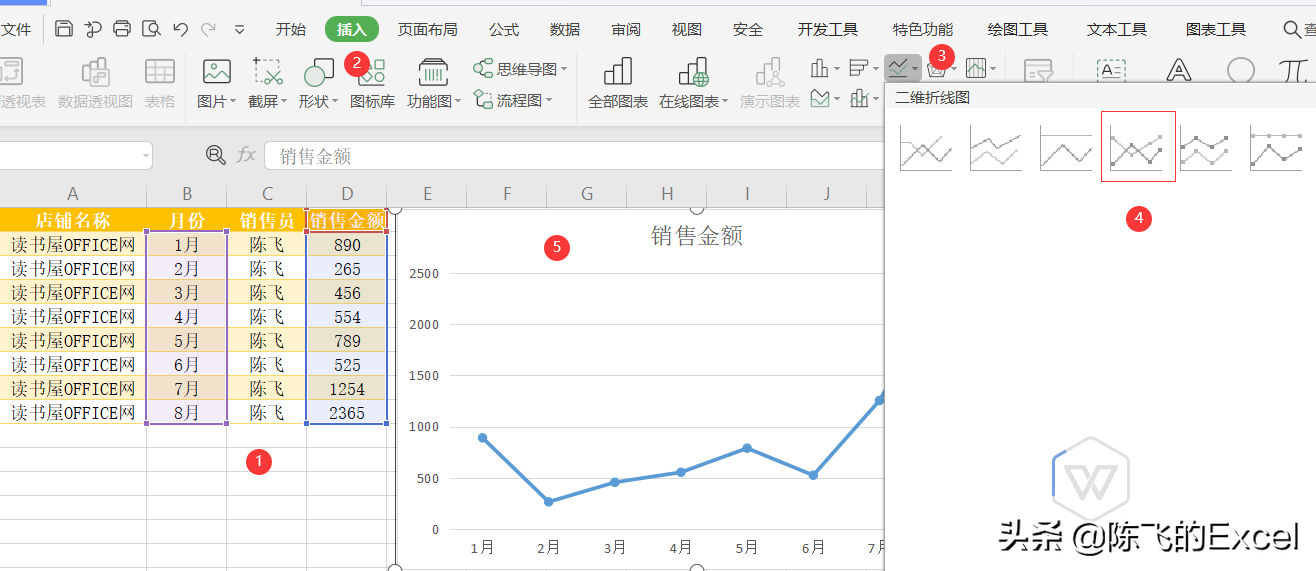The height and width of the screenshot is (571, 1316).
Task: Click the 表格 table icon
Action: pos(160,71)
